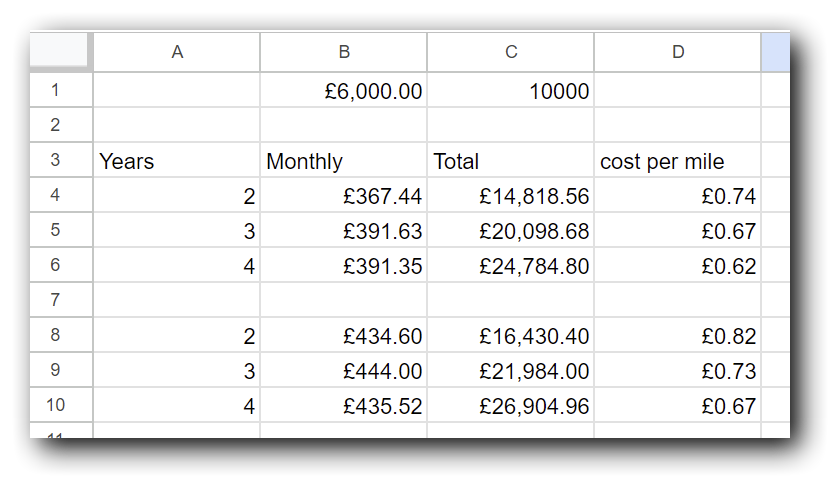Click the £0.82 cost per mile cell

click(677, 336)
